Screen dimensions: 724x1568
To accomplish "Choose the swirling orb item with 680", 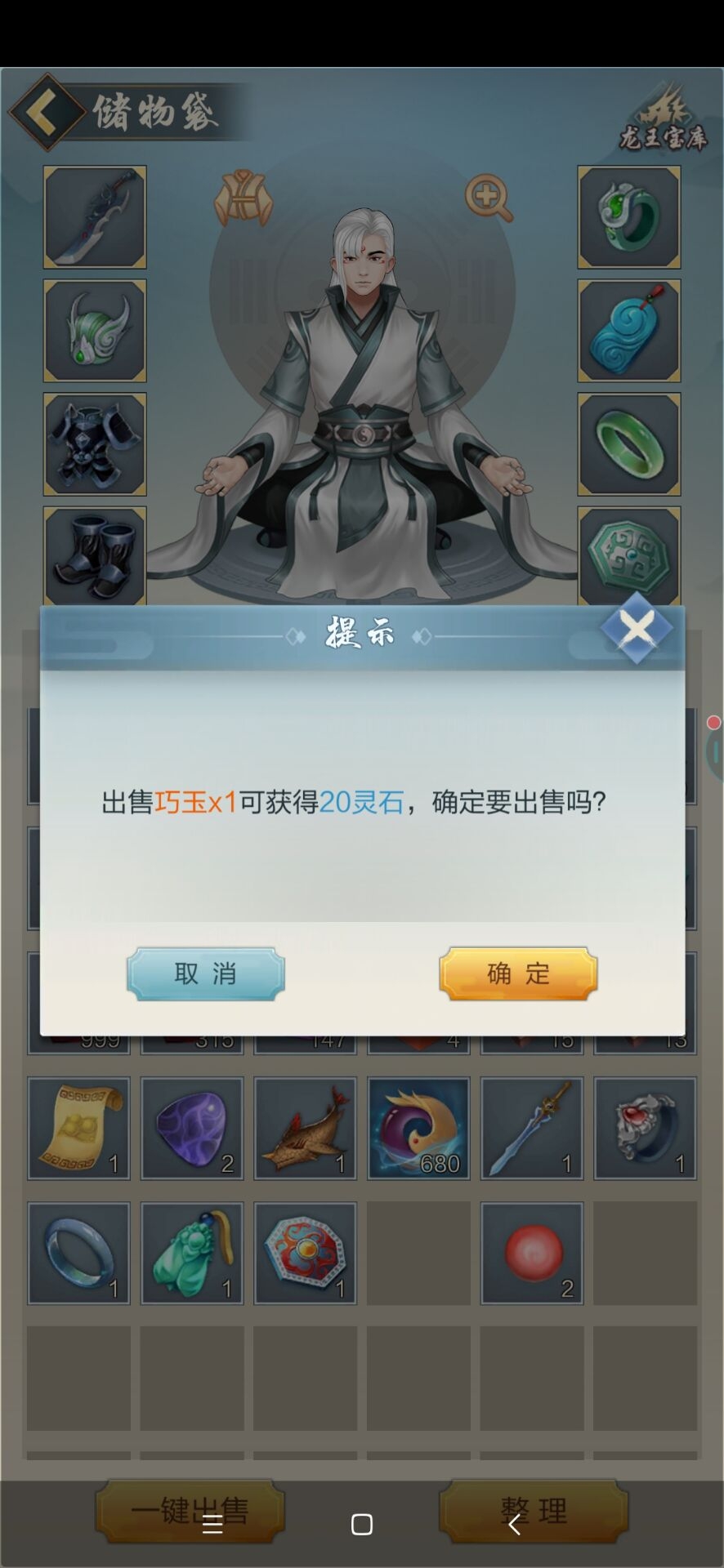I will tap(418, 1129).
